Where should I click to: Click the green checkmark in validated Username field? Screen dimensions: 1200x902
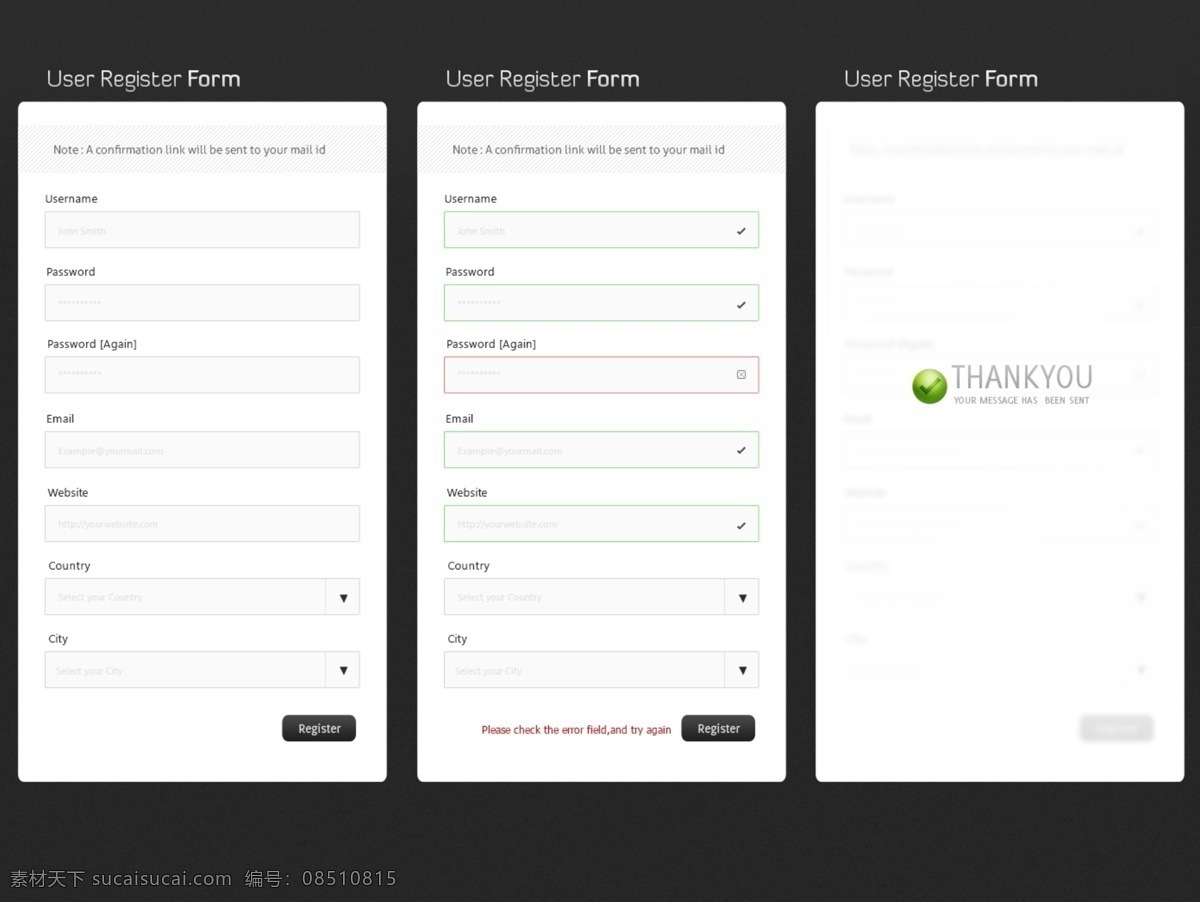click(741, 231)
